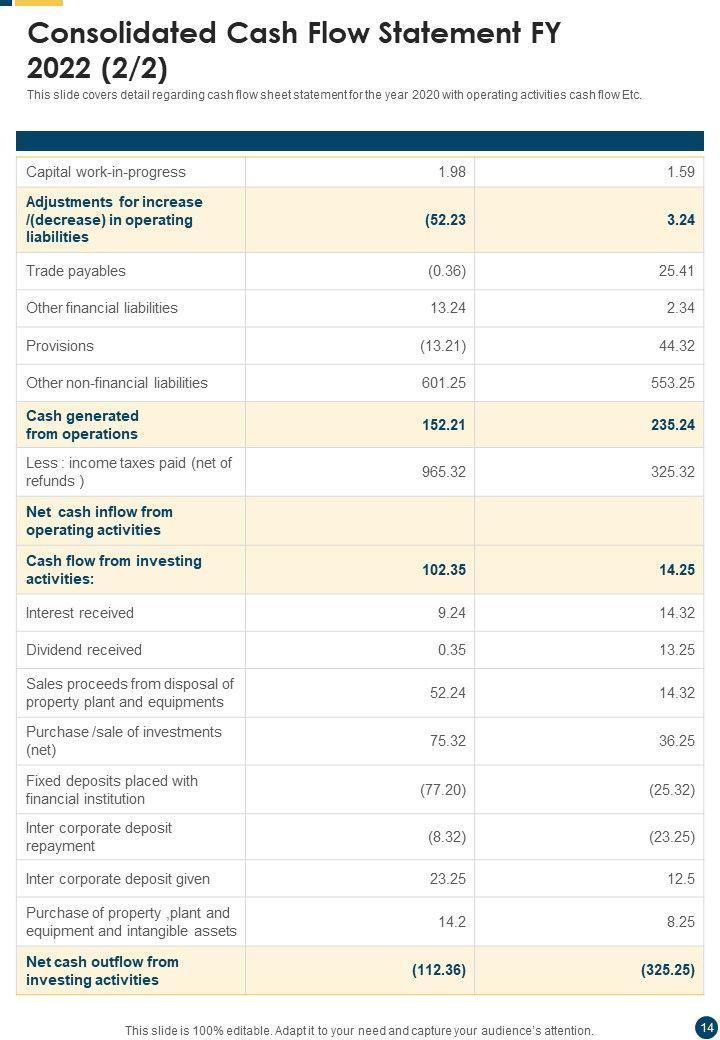Click the editable slide footer note text

pyautogui.click(x=359, y=1030)
